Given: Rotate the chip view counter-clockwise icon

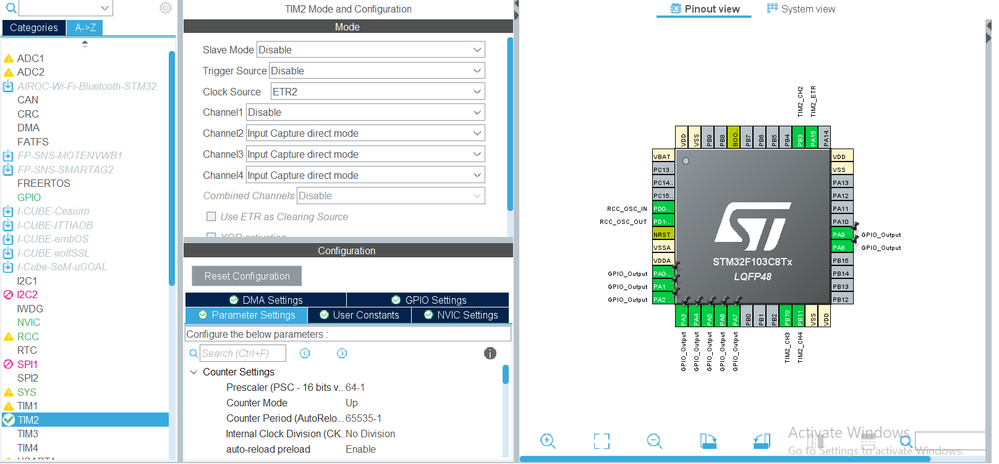Looking at the screenshot, I should (762, 441).
